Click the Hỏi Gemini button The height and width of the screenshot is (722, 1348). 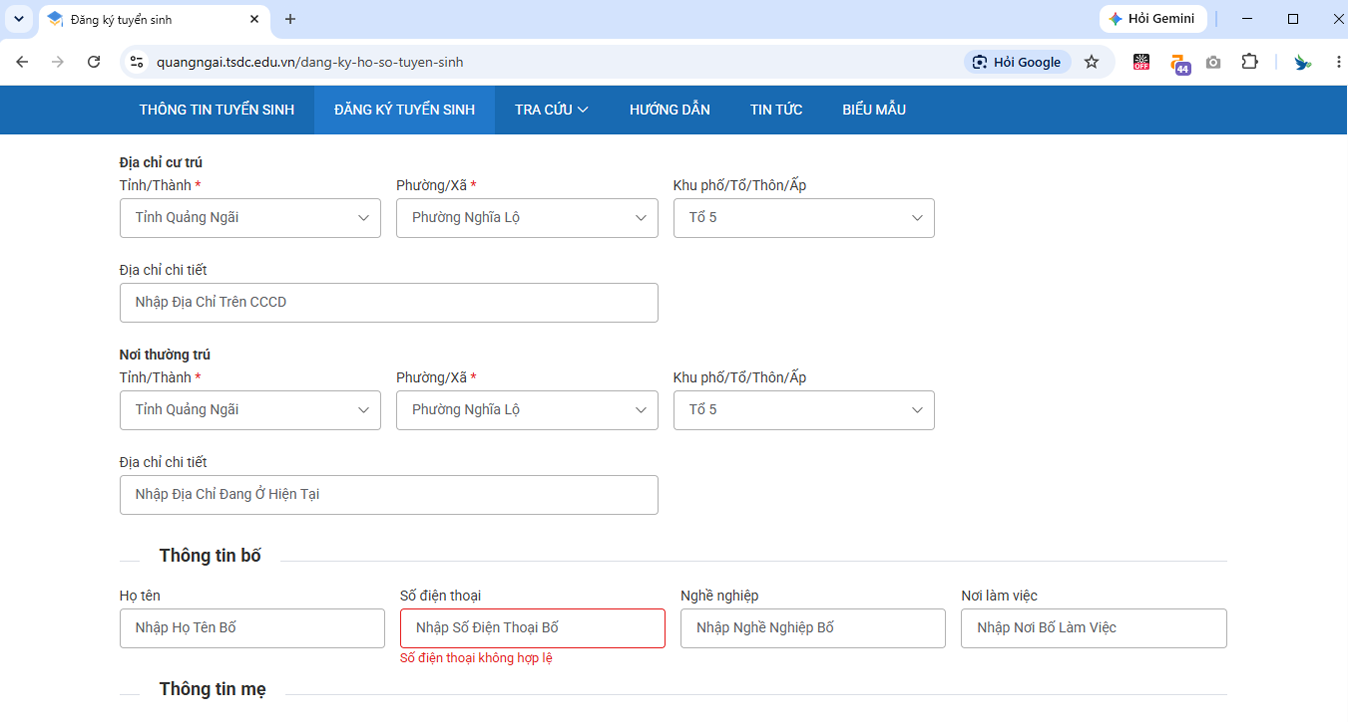1153,19
